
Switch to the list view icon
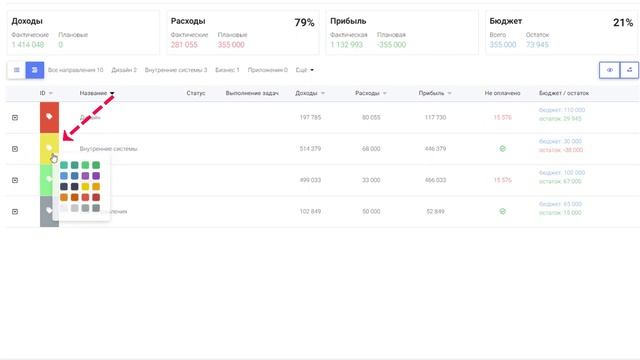point(16,70)
